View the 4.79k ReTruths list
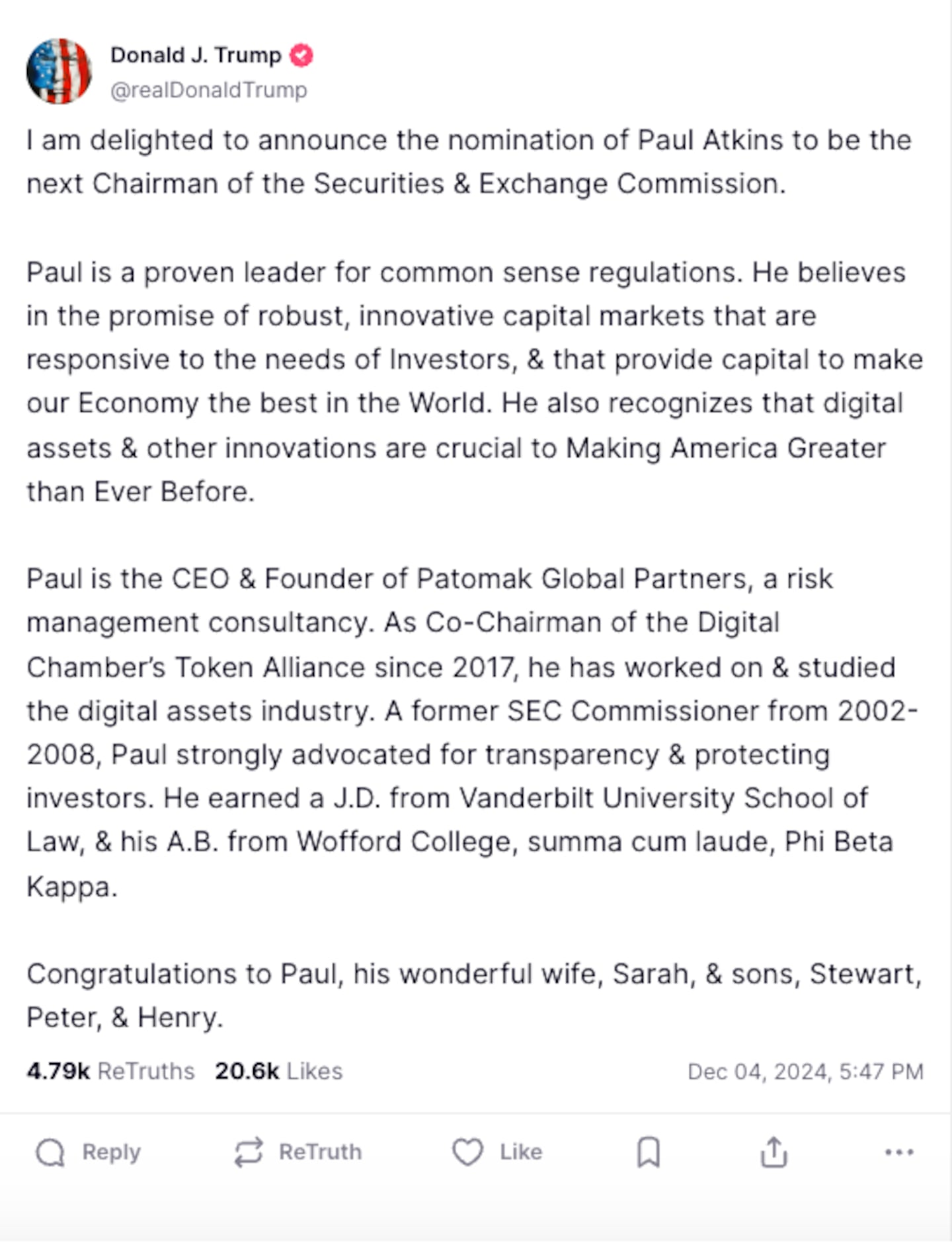 pyautogui.click(x=110, y=1071)
